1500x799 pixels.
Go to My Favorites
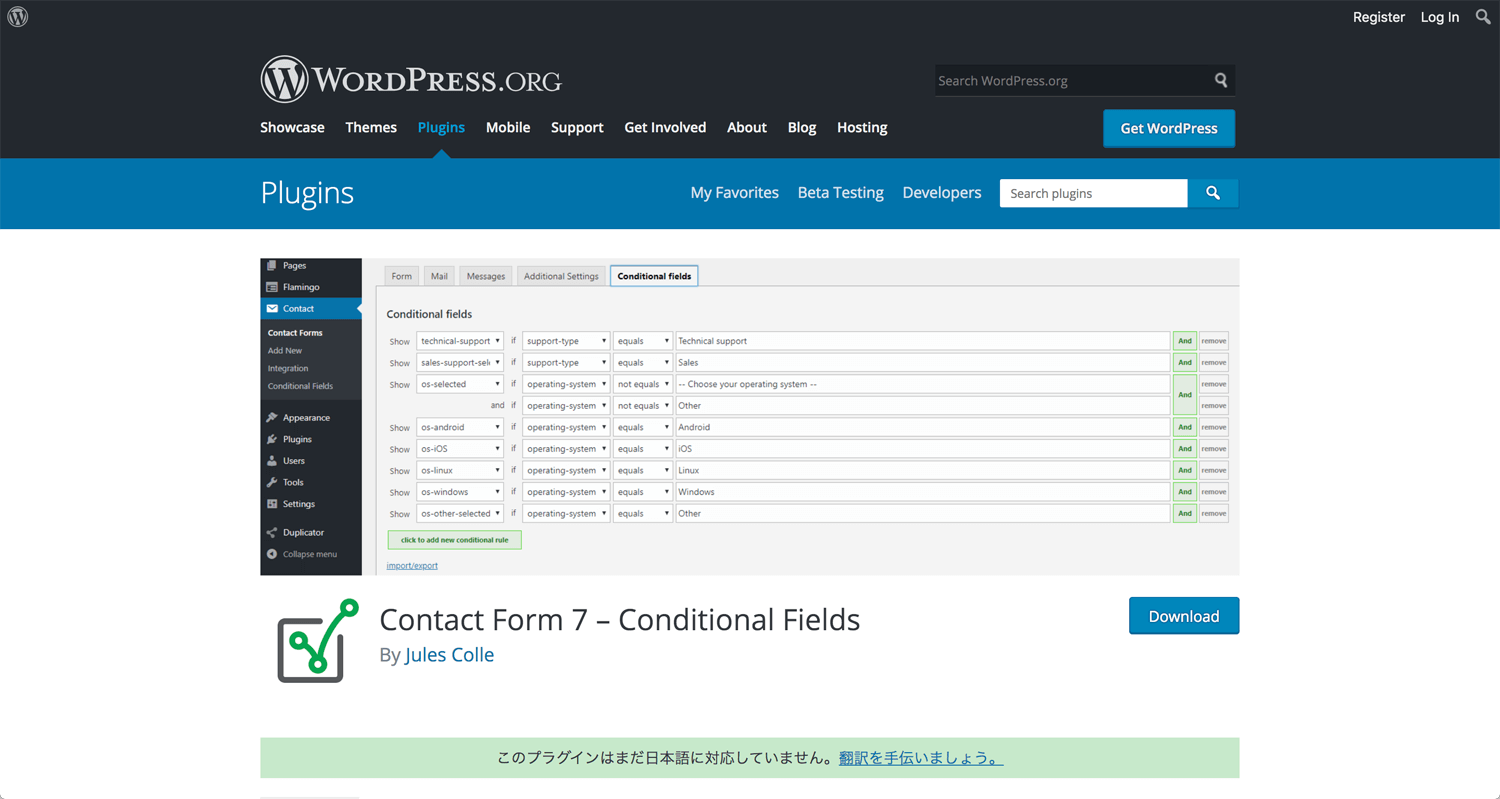coord(734,193)
